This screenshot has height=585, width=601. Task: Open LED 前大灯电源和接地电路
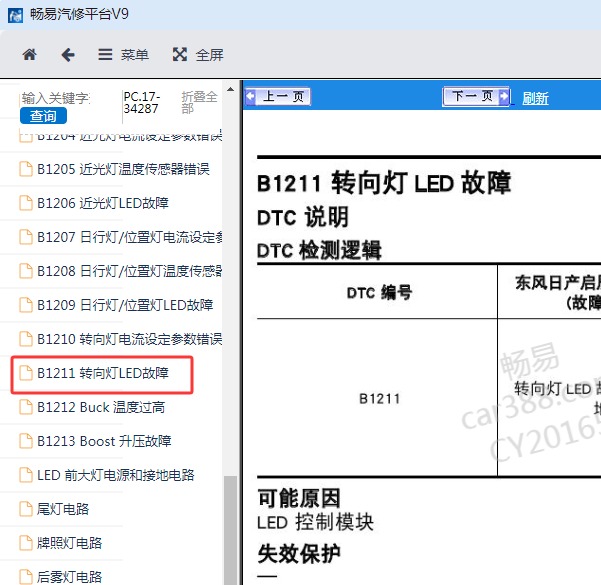point(116,475)
